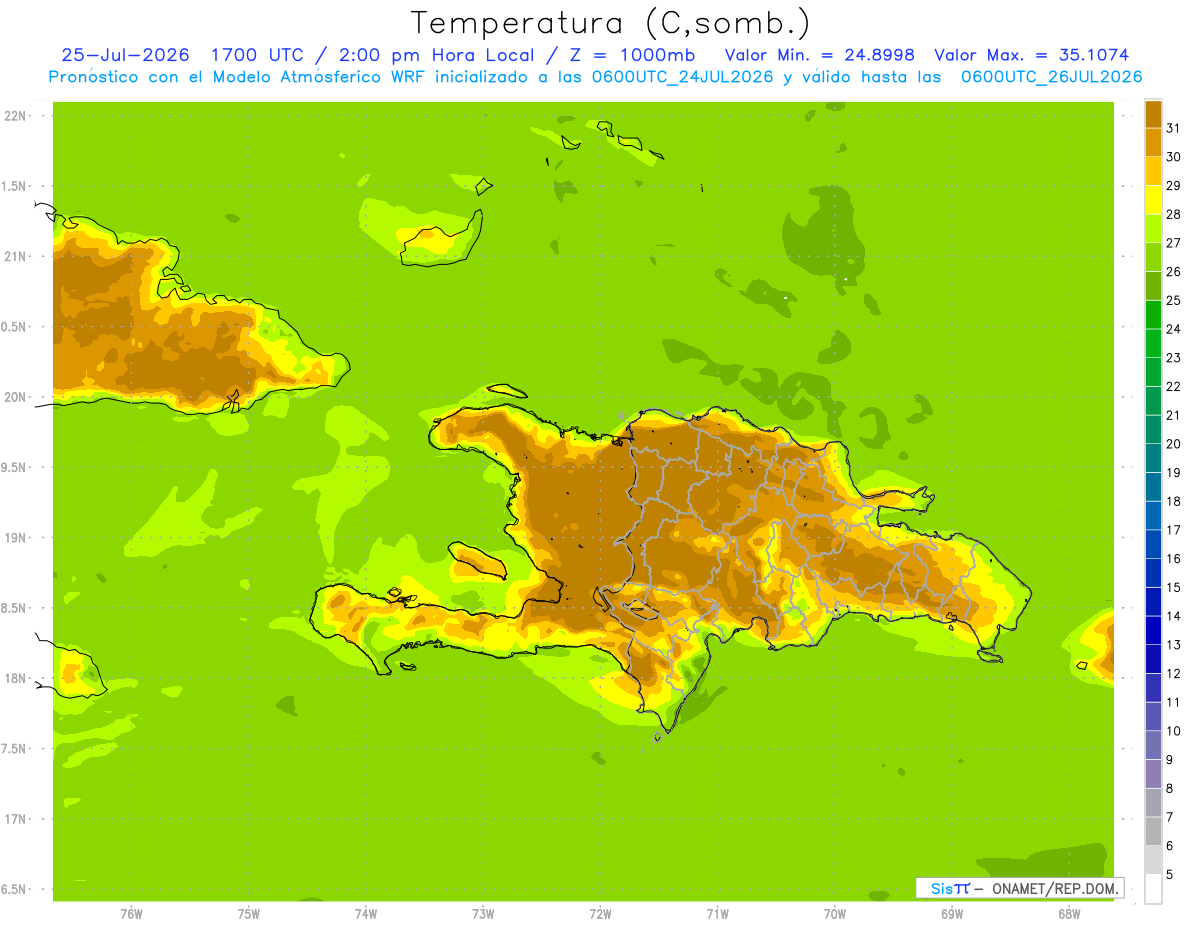
Task: Click the "73W" longitude axis label
Action: [x=483, y=914]
